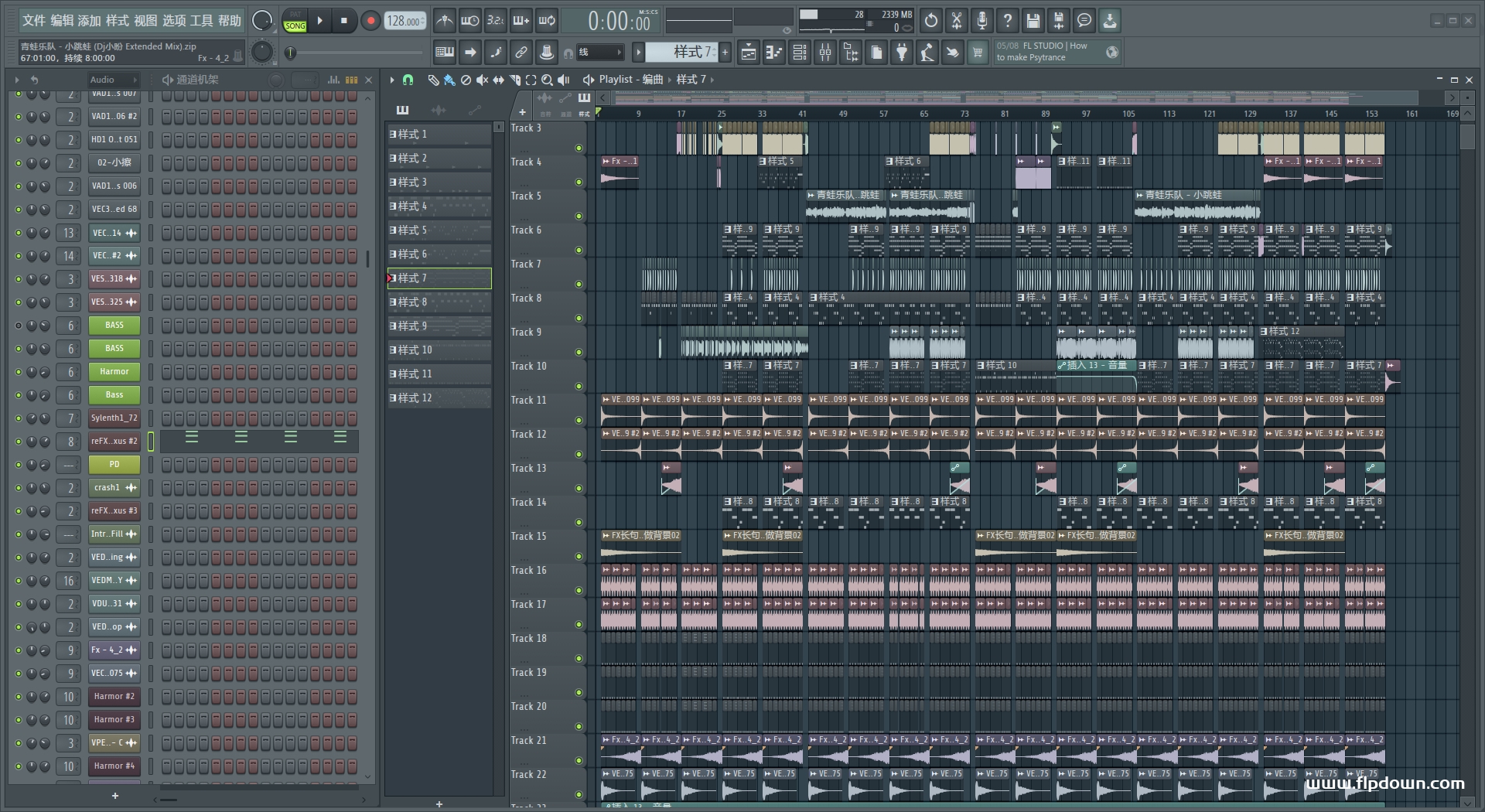Open the help question mark icon

pyautogui.click(x=1008, y=21)
